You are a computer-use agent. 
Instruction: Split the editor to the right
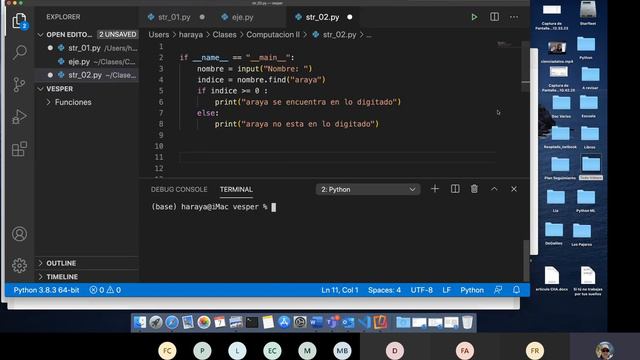(494, 17)
